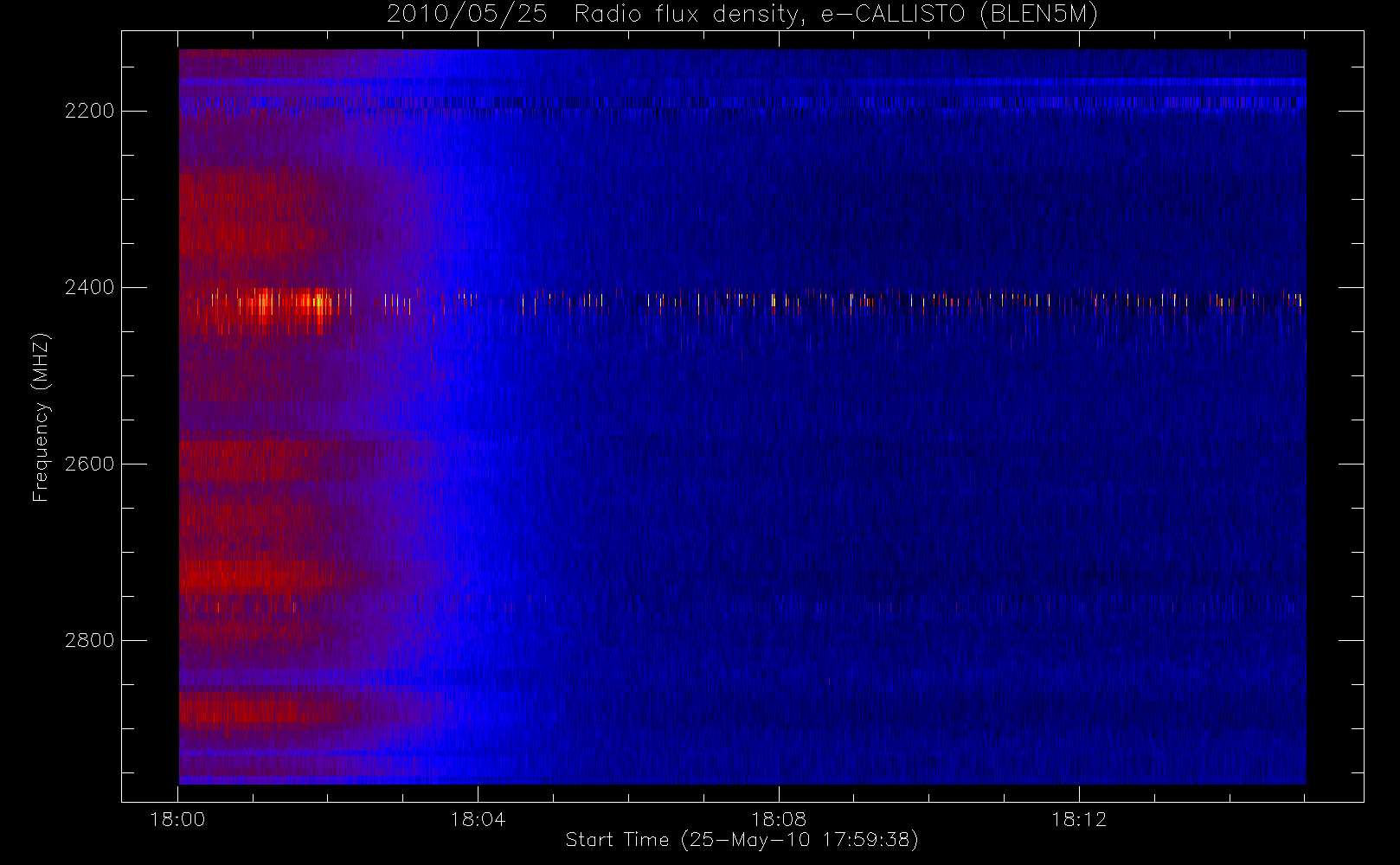Click the 2400 frequency tick label
This screenshot has height=865, width=1400.
pyautogui.click(x=89, y=287)
